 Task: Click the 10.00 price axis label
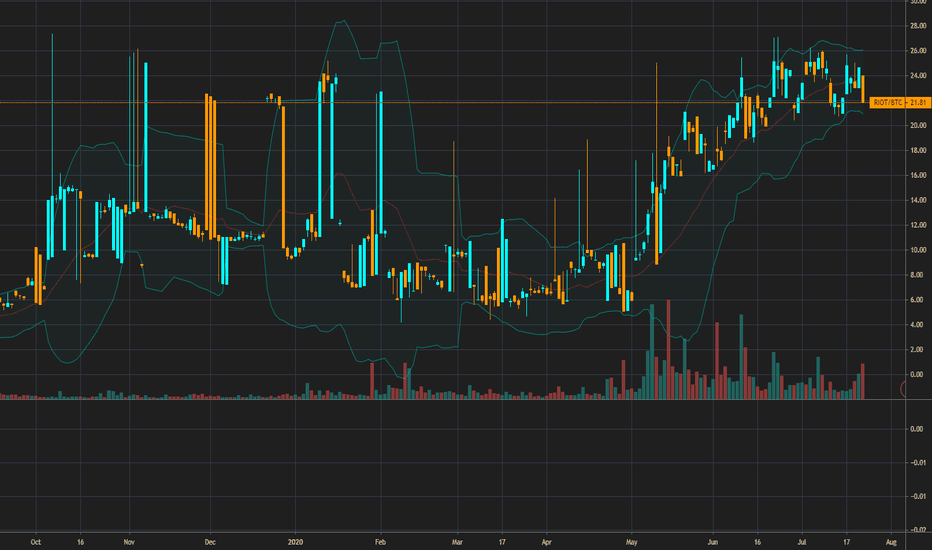(918, 250)
